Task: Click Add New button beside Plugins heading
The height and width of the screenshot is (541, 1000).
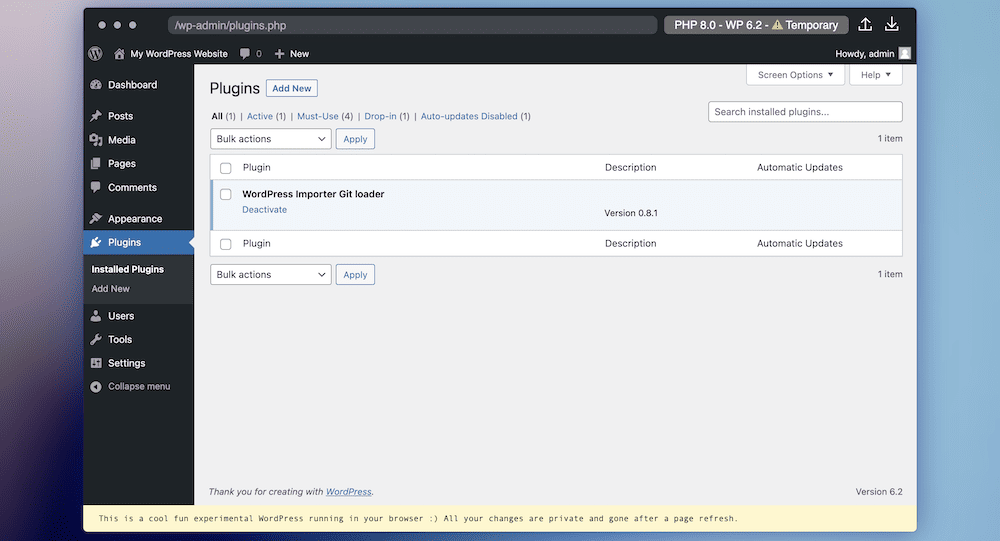Action: pos(291,88)
